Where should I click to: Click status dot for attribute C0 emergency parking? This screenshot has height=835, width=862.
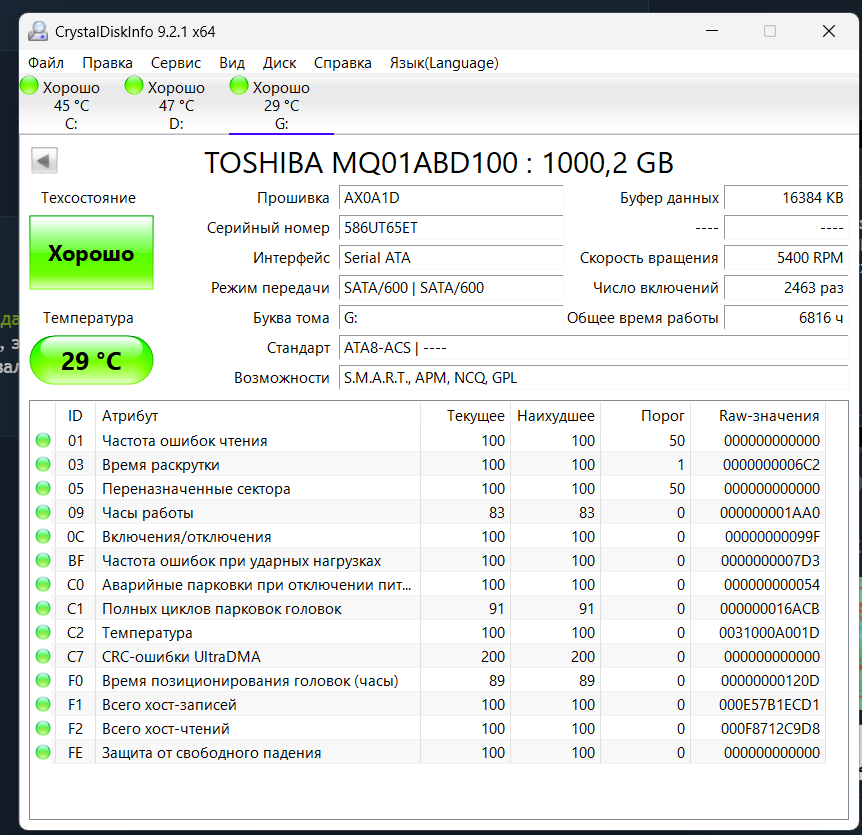point(43,584)
